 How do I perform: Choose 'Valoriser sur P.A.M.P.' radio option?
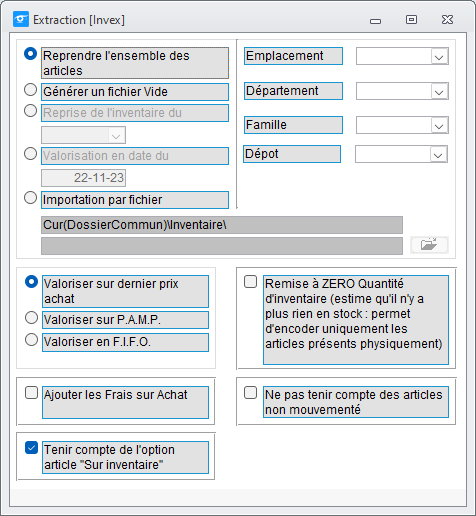31,317
